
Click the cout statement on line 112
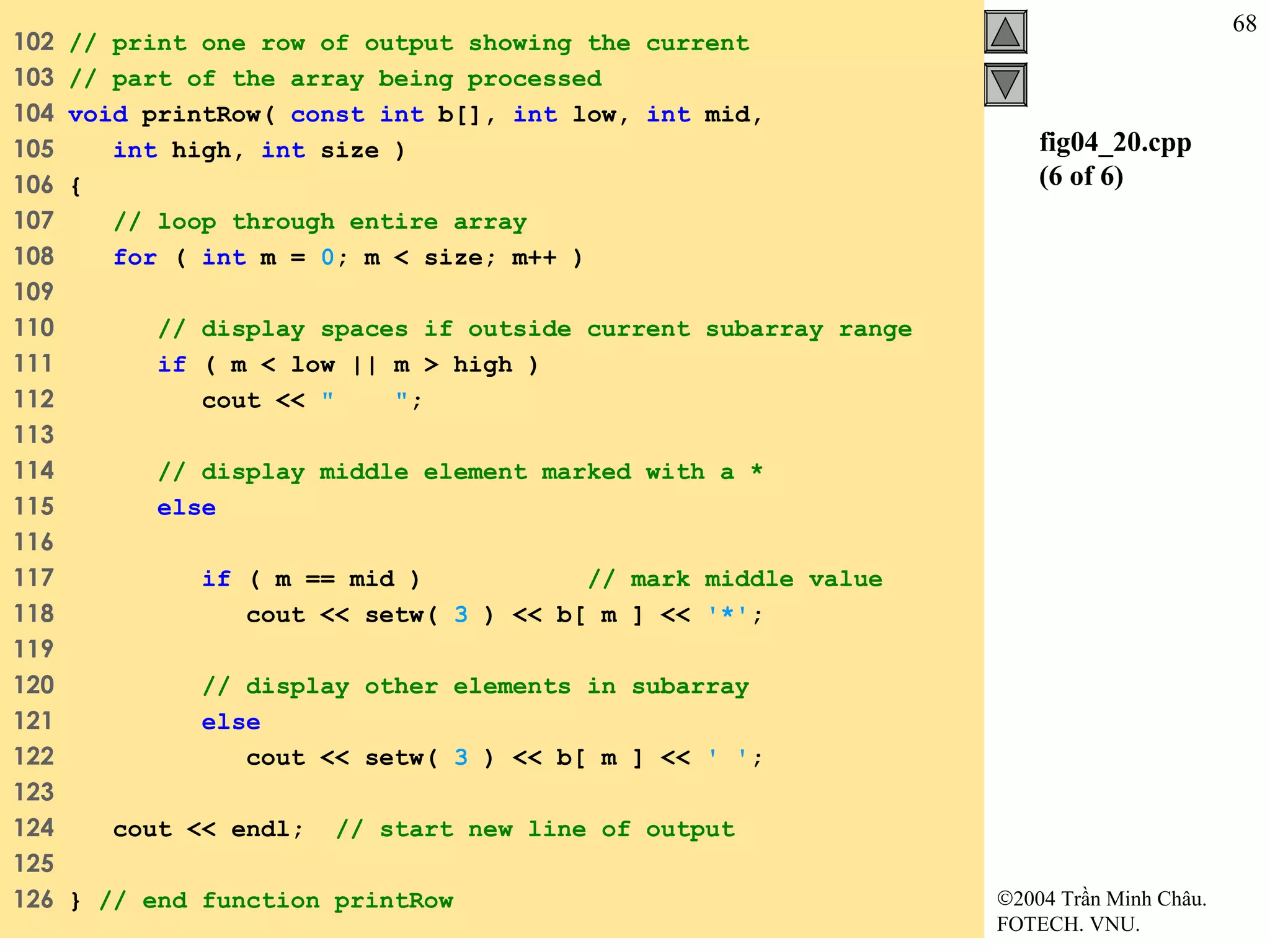click(x=312, y=401)
